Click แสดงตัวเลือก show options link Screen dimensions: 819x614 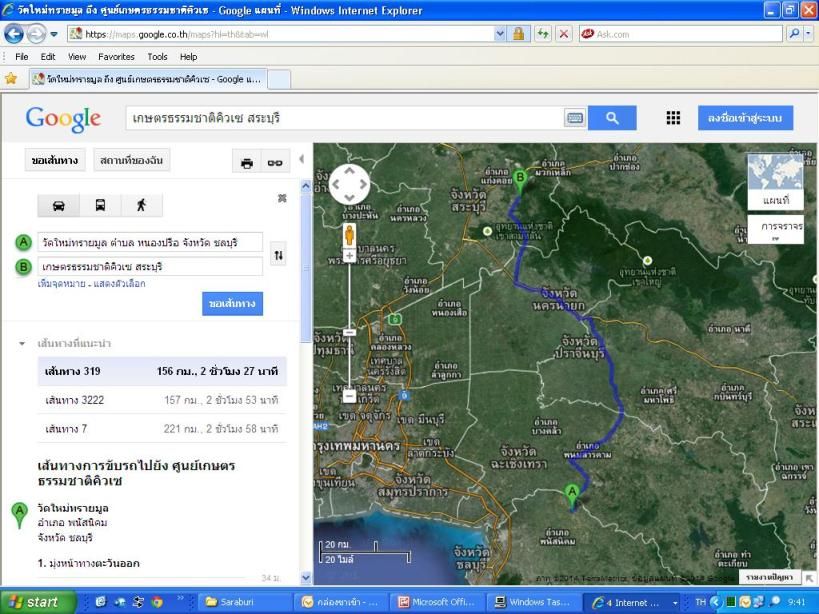click(x=120, y=284)
